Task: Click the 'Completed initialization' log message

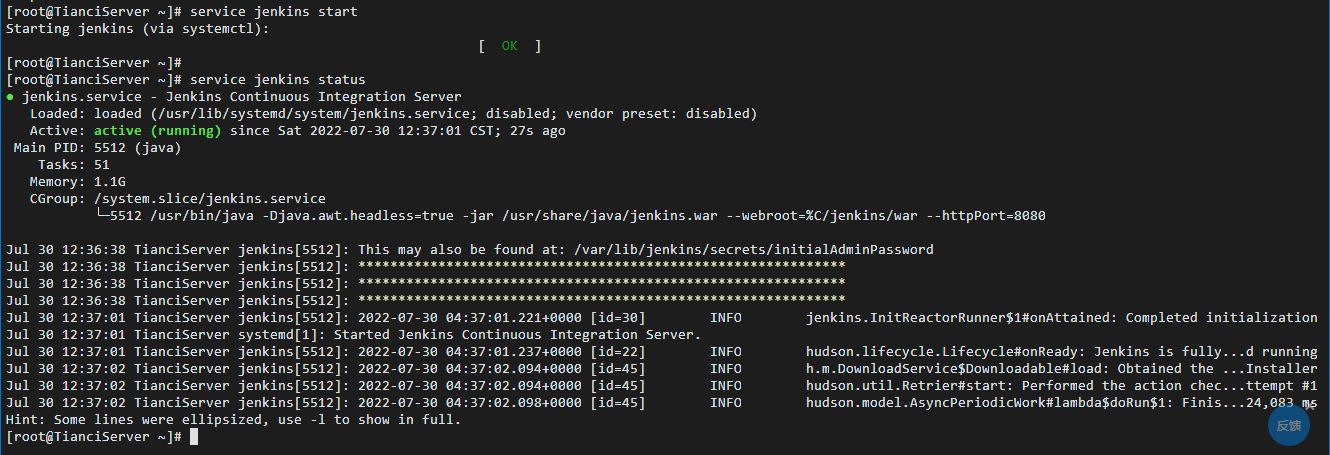Action: [x=1222, y=318]
